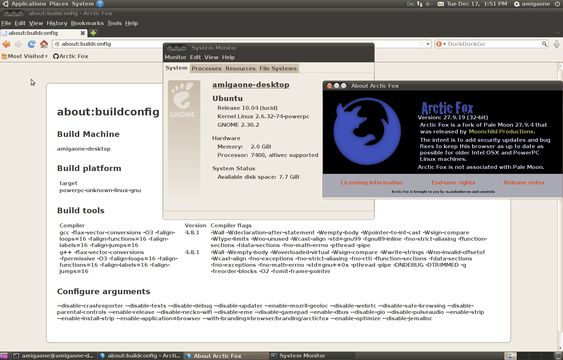This screenshot has width=563, height=360.
Task: Open the Trash icon in bottom panel
Action: (x=557, y=356)
